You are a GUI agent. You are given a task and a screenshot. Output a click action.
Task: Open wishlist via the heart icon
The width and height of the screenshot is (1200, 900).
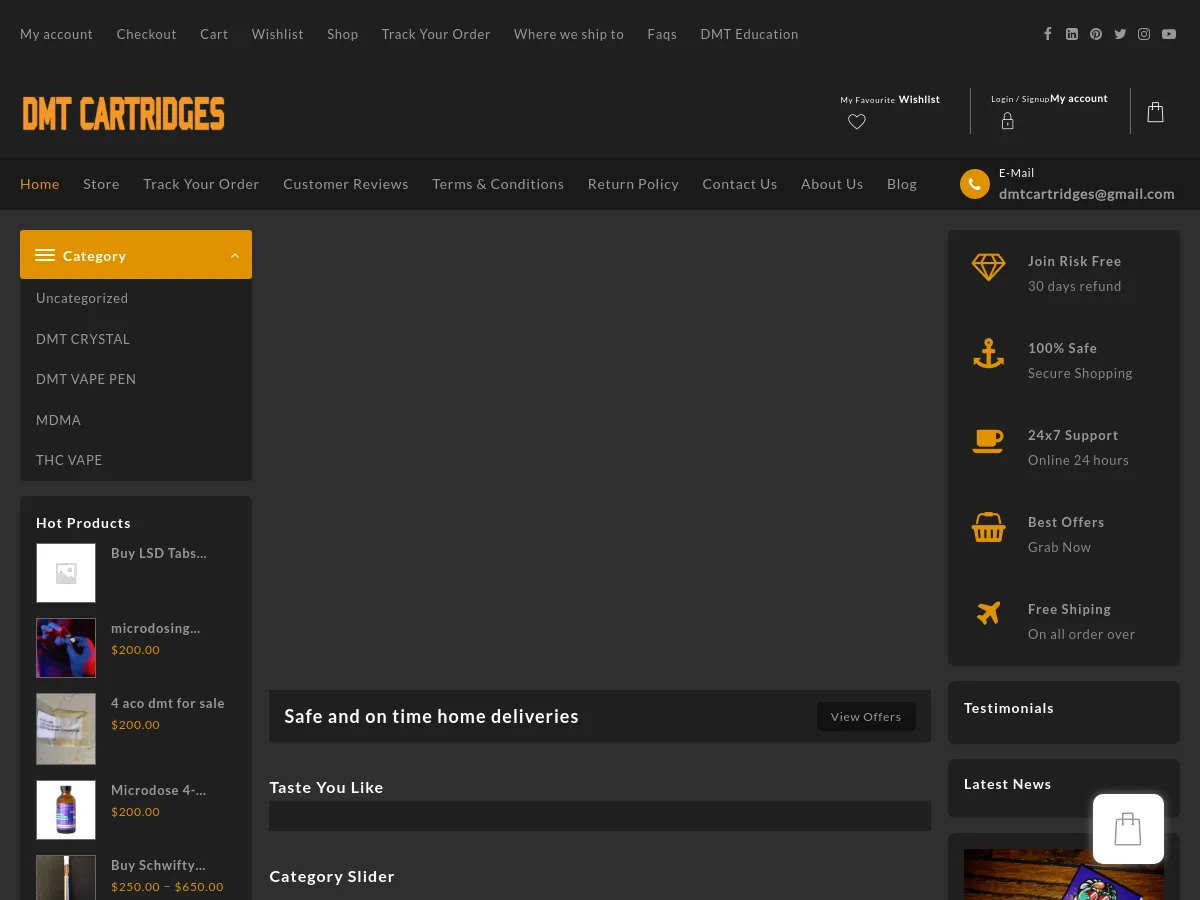pos(857,122)
